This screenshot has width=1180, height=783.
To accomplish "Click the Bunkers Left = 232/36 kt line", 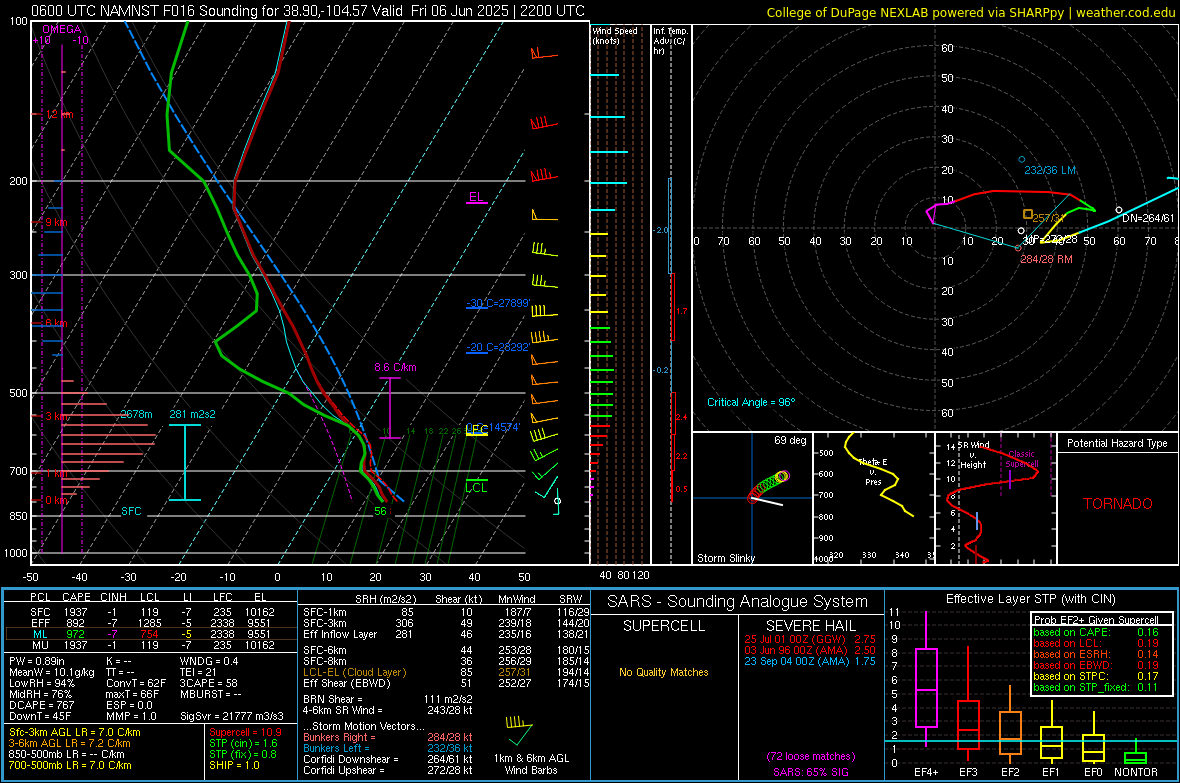I will coord(388,748).
